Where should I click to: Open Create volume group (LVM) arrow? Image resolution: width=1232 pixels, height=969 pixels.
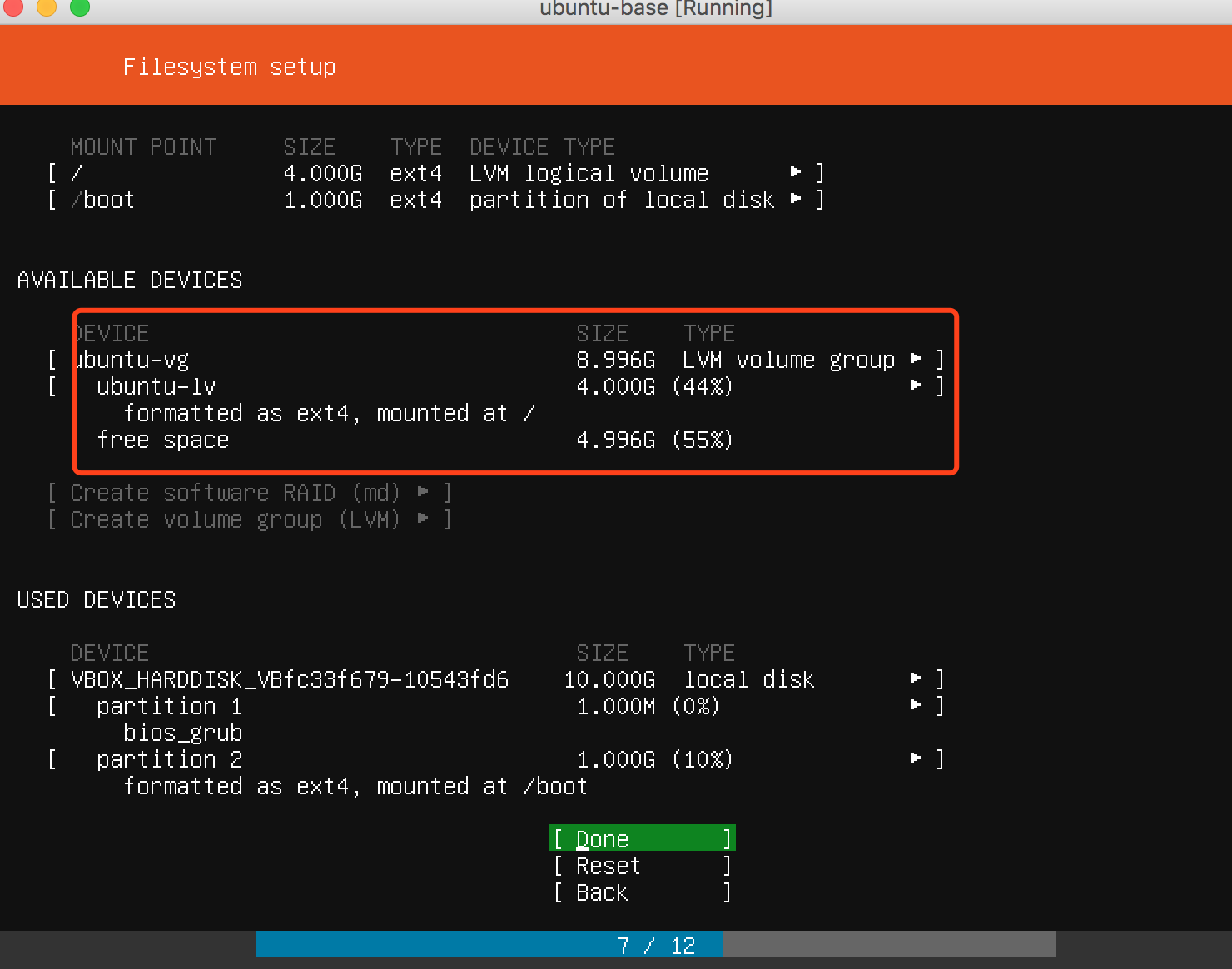click(x=423, y=519)
